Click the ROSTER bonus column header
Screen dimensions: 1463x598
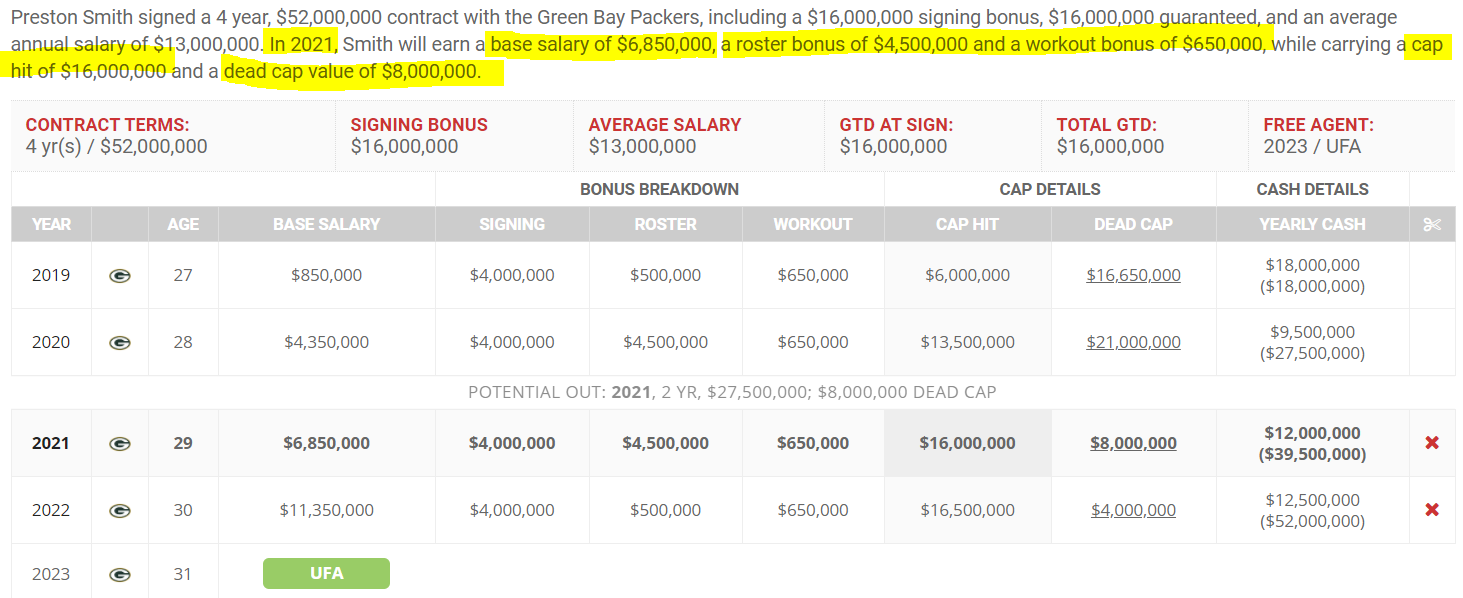point(665,224)
